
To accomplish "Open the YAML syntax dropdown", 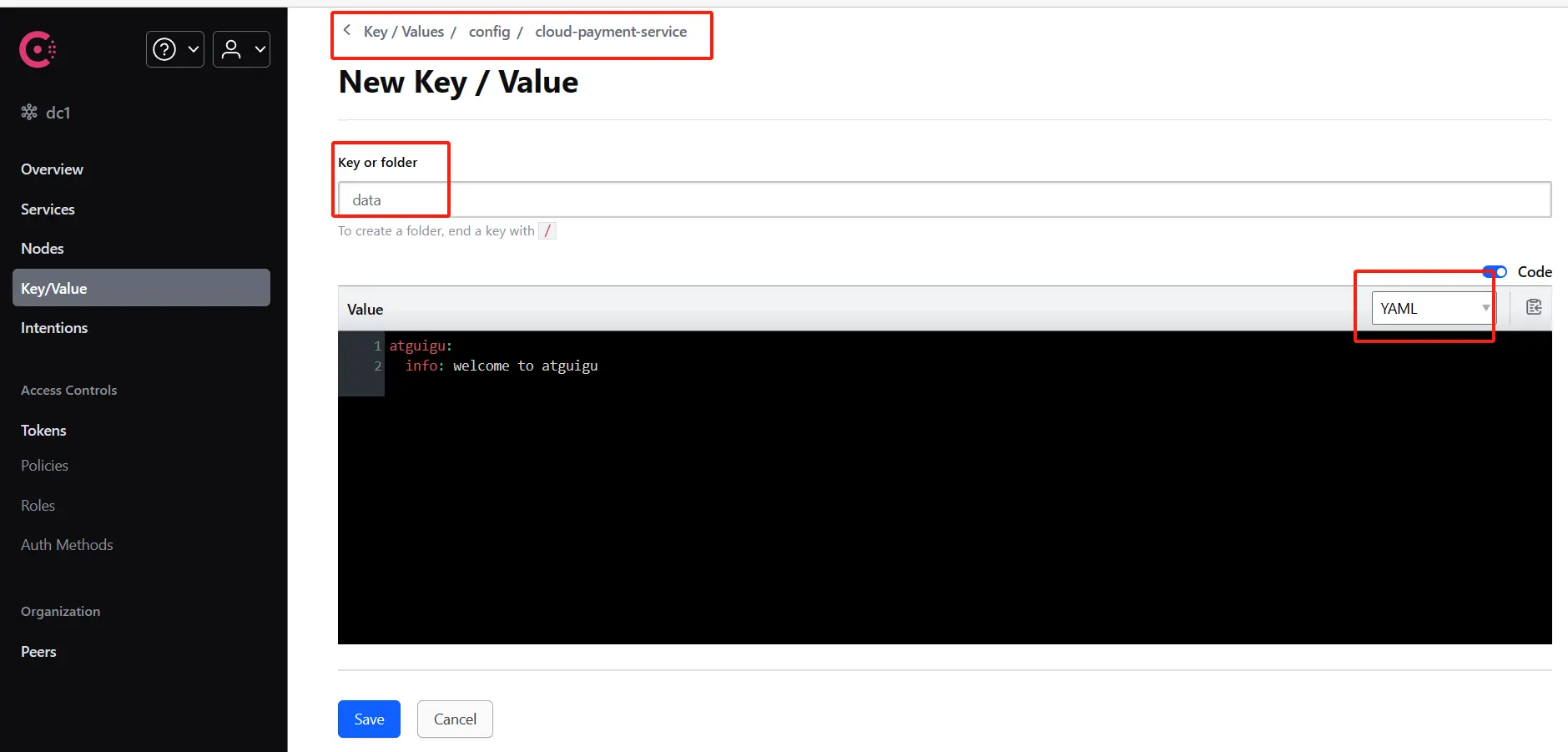I will coord(1433,309).
